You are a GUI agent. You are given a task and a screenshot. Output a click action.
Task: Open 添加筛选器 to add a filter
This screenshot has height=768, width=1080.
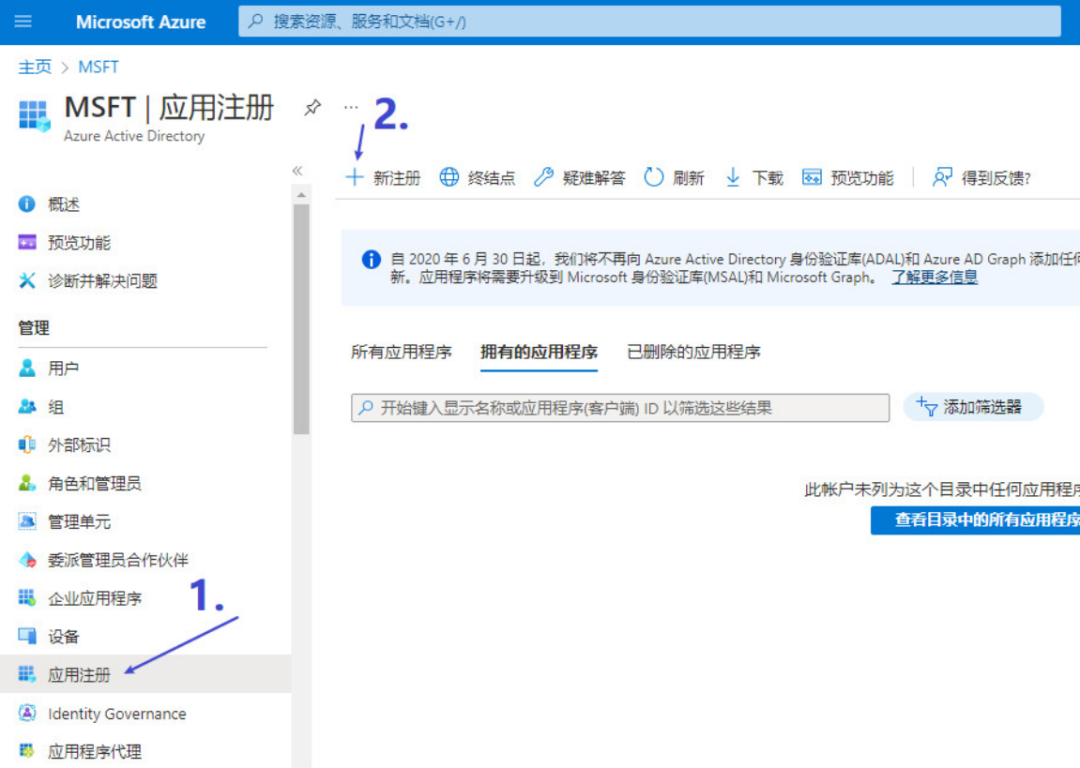point(972,407)
